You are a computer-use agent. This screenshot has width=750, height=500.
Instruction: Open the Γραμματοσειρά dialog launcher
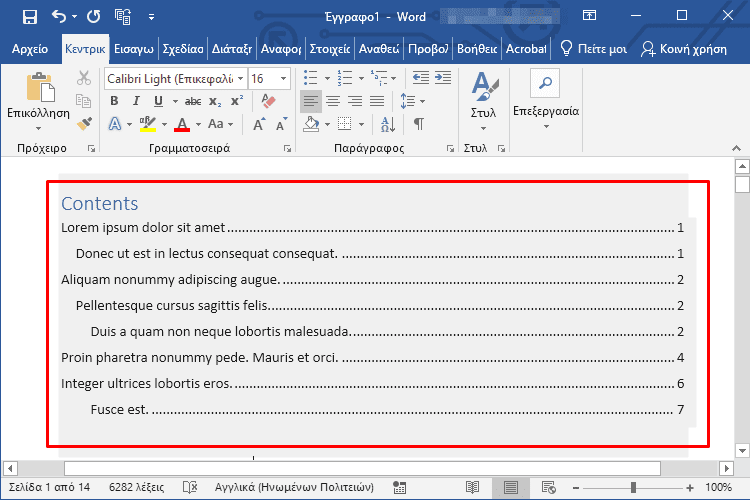[287, 149]
